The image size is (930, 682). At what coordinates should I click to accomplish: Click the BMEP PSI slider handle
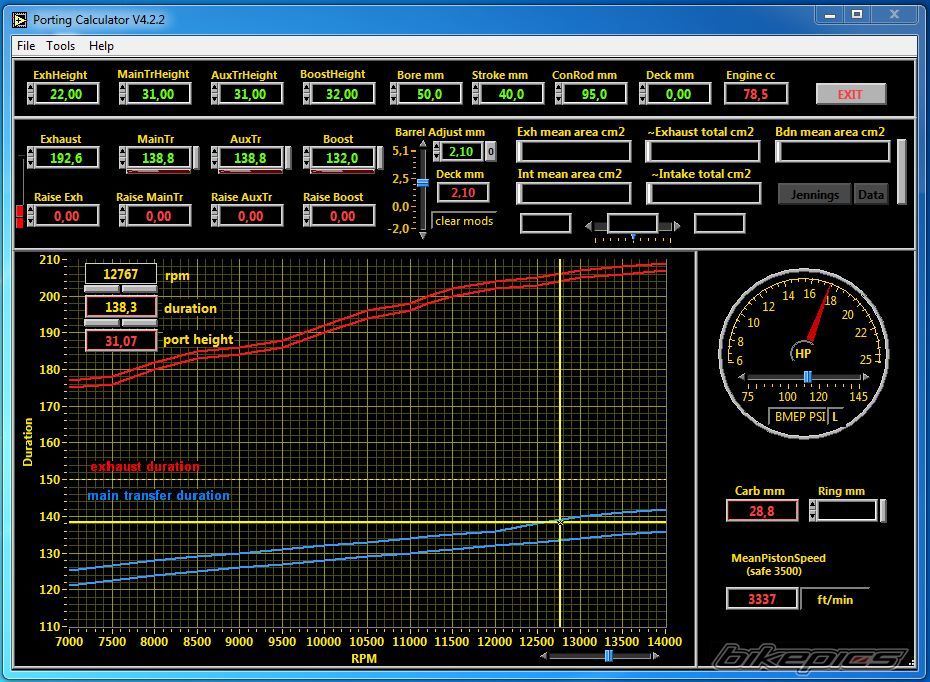click(807, 377)
